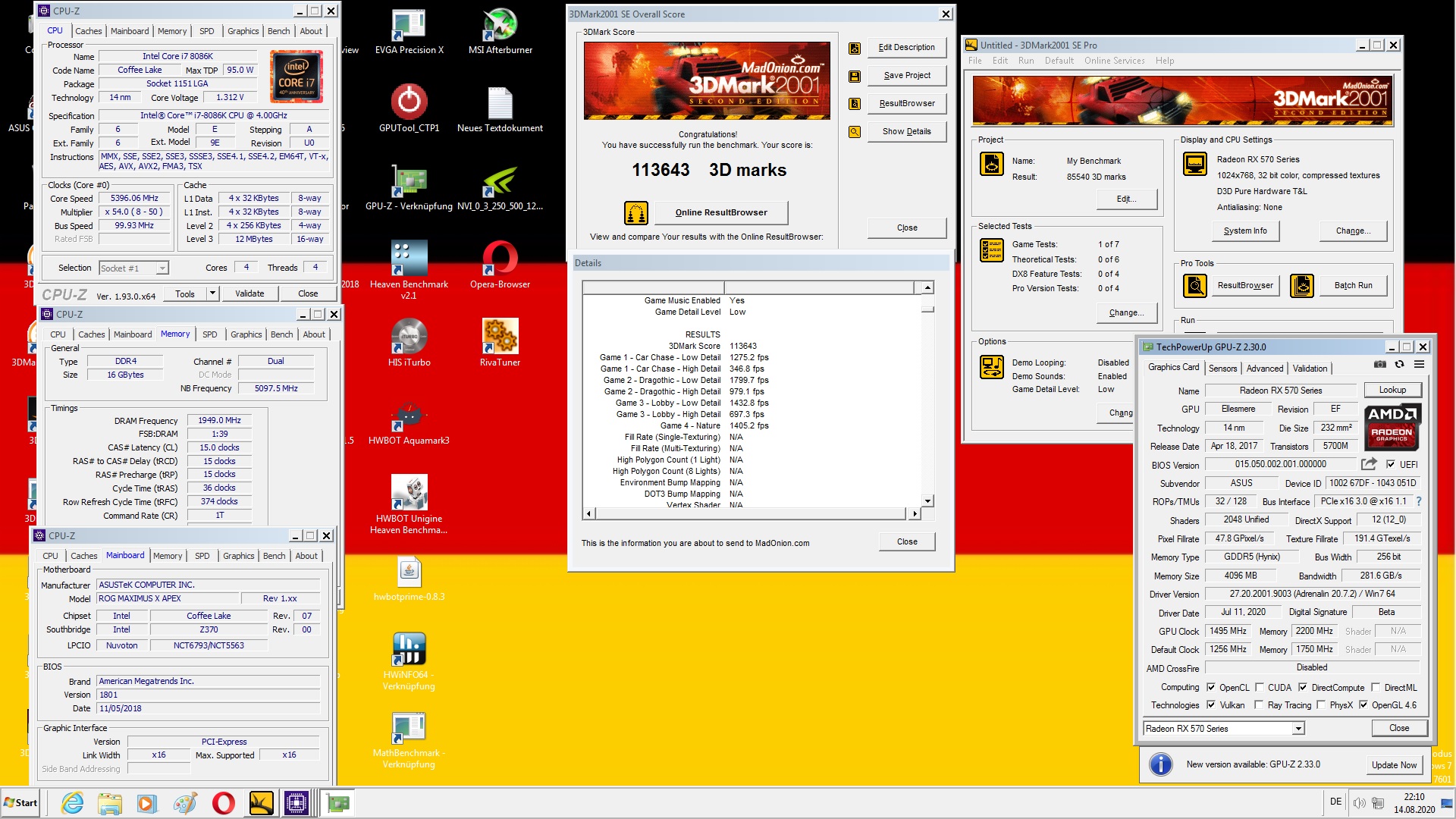Open the Advanced tab in GPU-Z
Screen dimensions: 1456x819
coord(1265,369)
